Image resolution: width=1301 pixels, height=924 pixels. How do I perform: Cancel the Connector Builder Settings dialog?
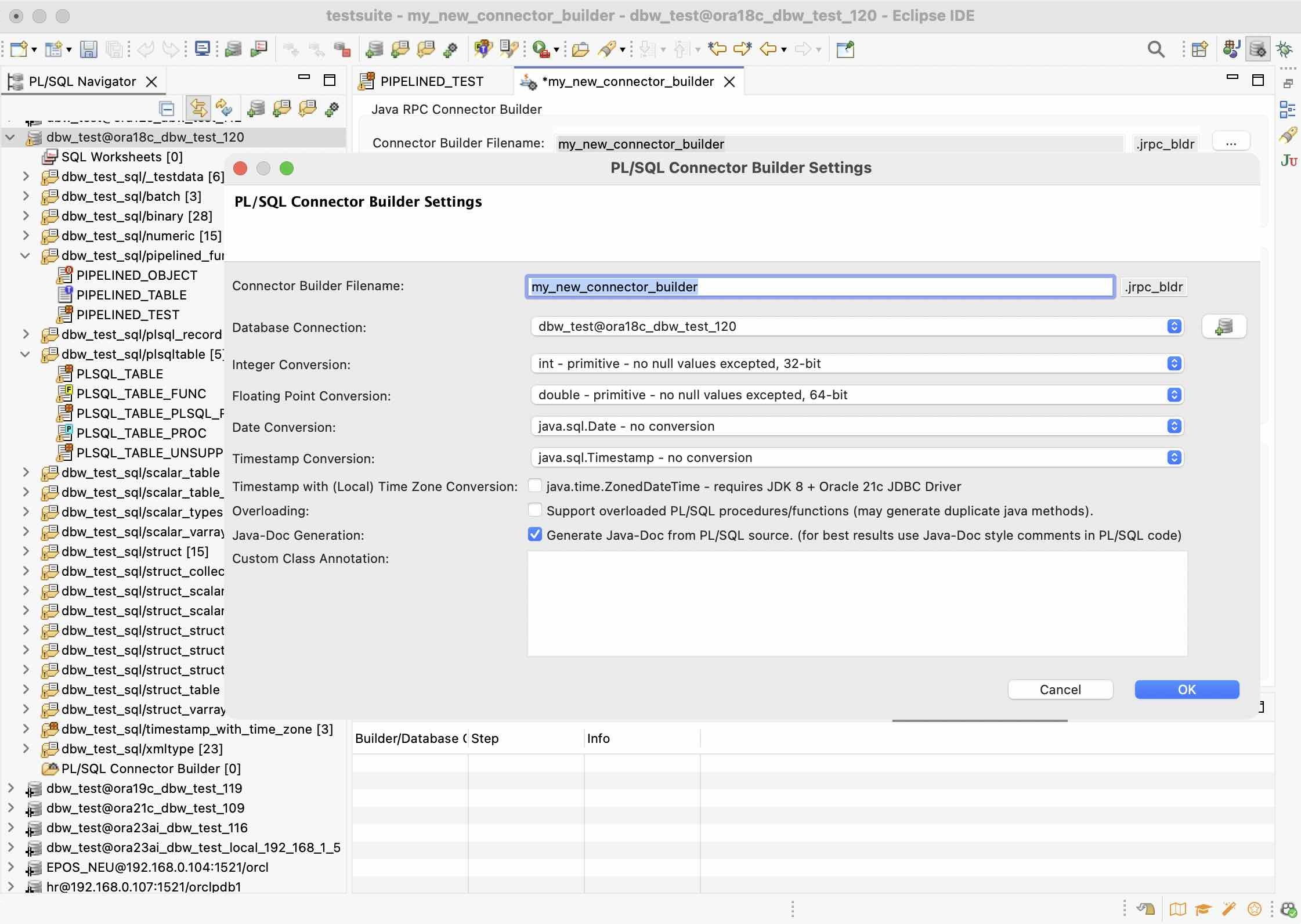pyautogui.click(x=1060, y=690)
